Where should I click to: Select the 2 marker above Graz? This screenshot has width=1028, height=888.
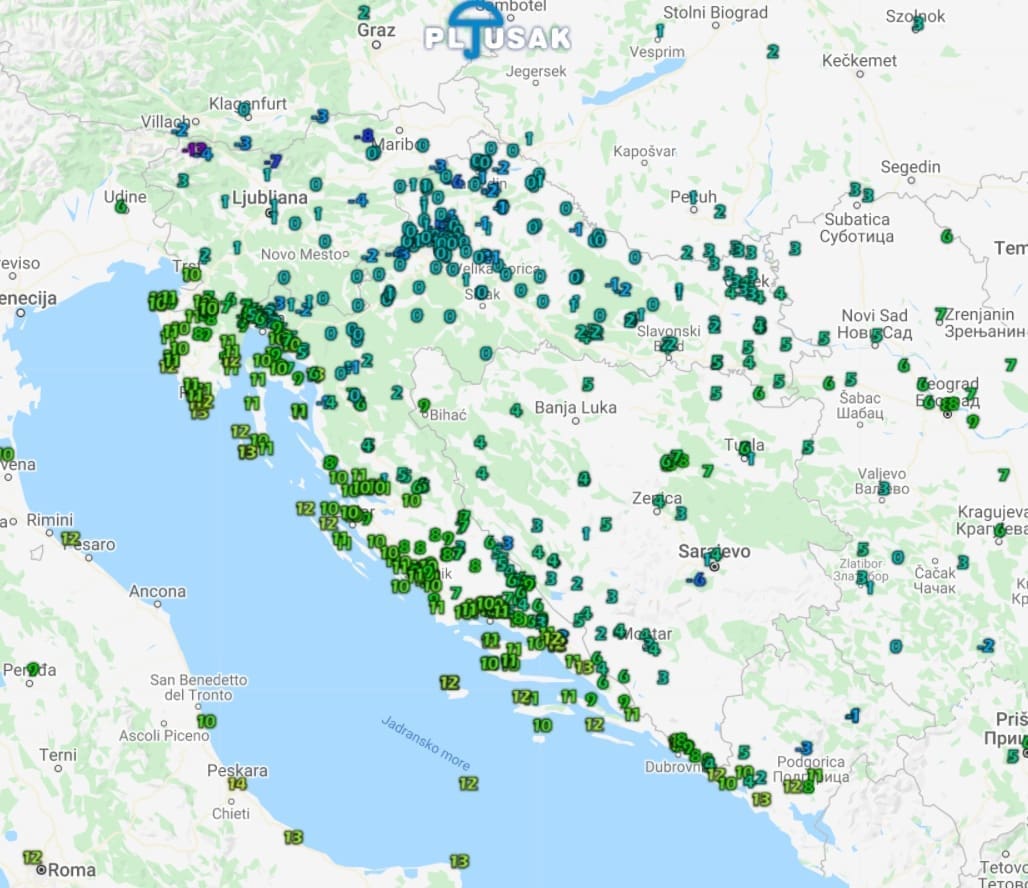[x=363, y=13]
